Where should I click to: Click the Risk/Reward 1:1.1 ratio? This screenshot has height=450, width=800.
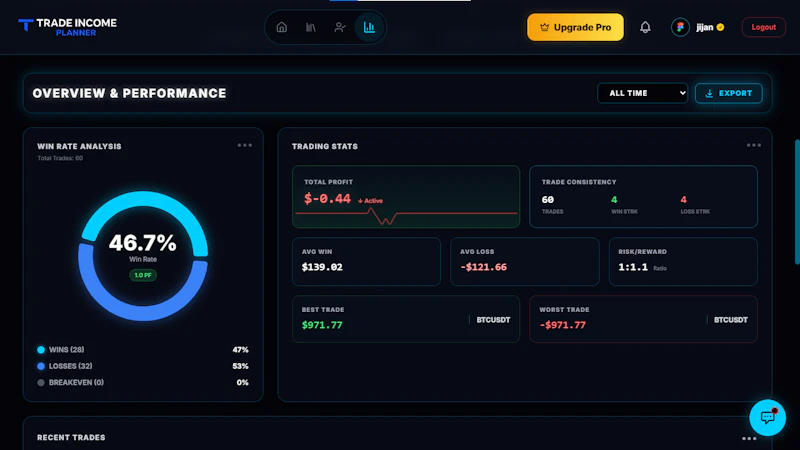[x=633, y=267]
